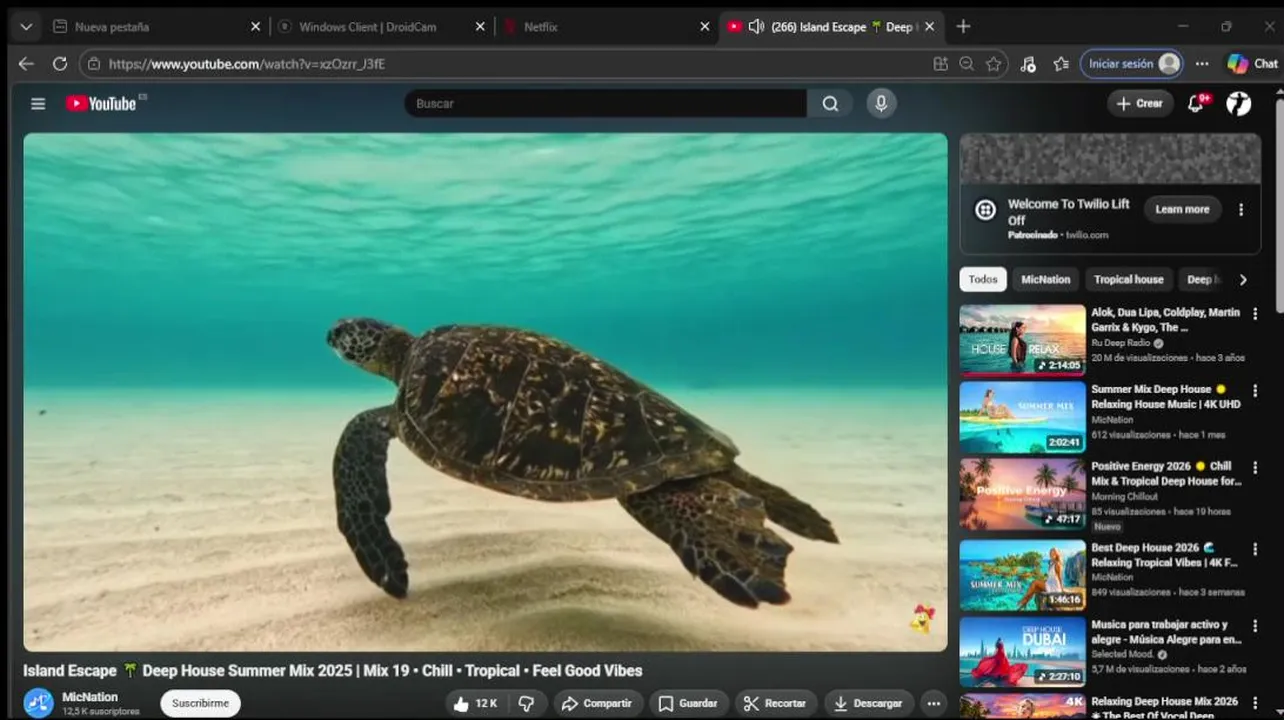1284x720 pixels.
Task: Share the video via Compartir
Action: point(598,703)
